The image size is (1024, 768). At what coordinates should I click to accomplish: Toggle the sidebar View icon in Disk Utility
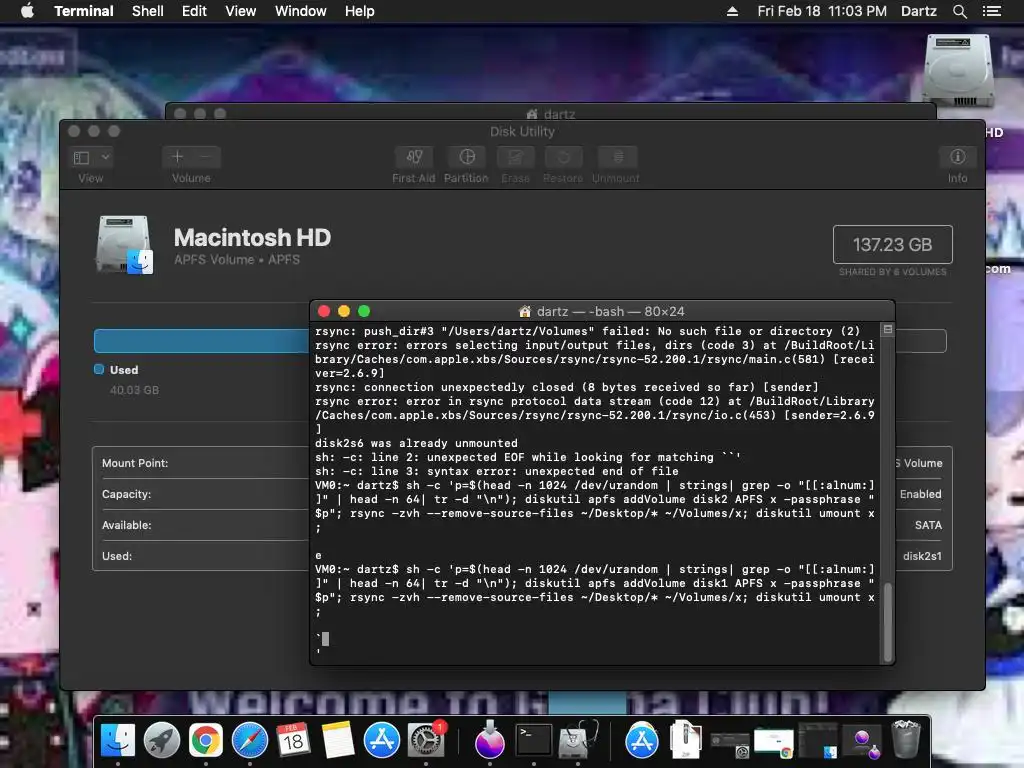(82, 157)
